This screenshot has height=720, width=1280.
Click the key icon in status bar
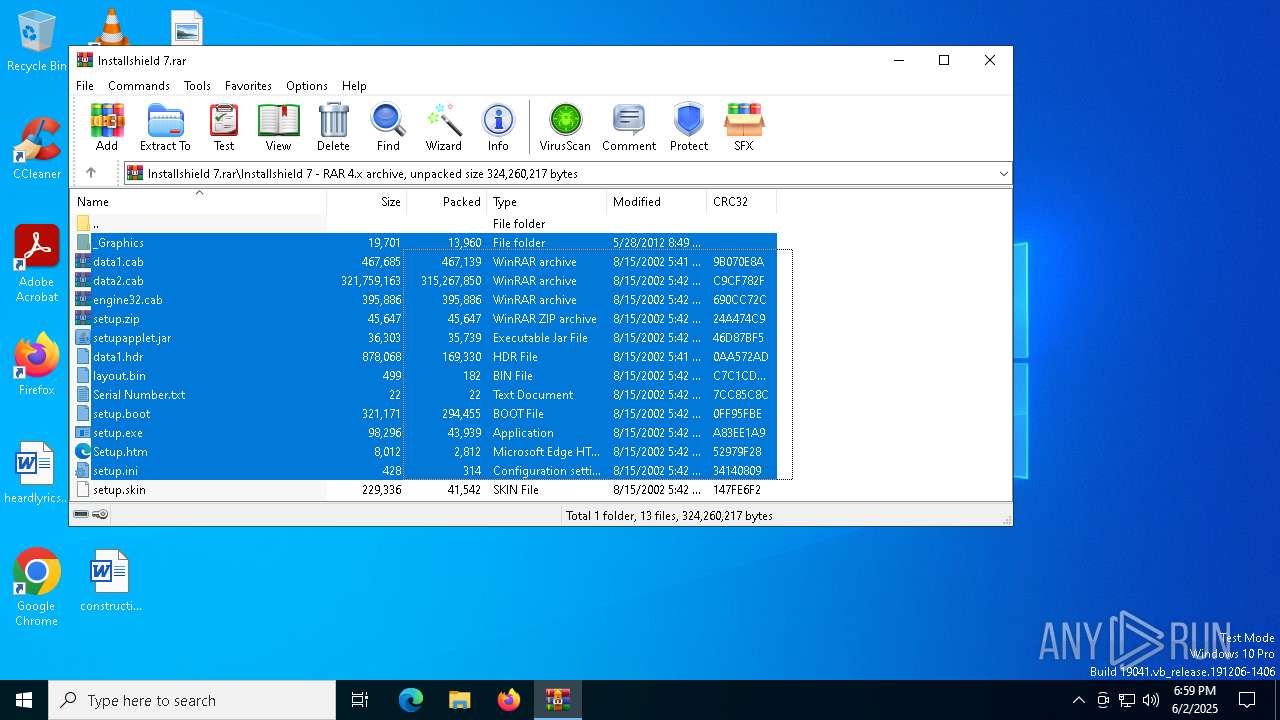[100, 514]
